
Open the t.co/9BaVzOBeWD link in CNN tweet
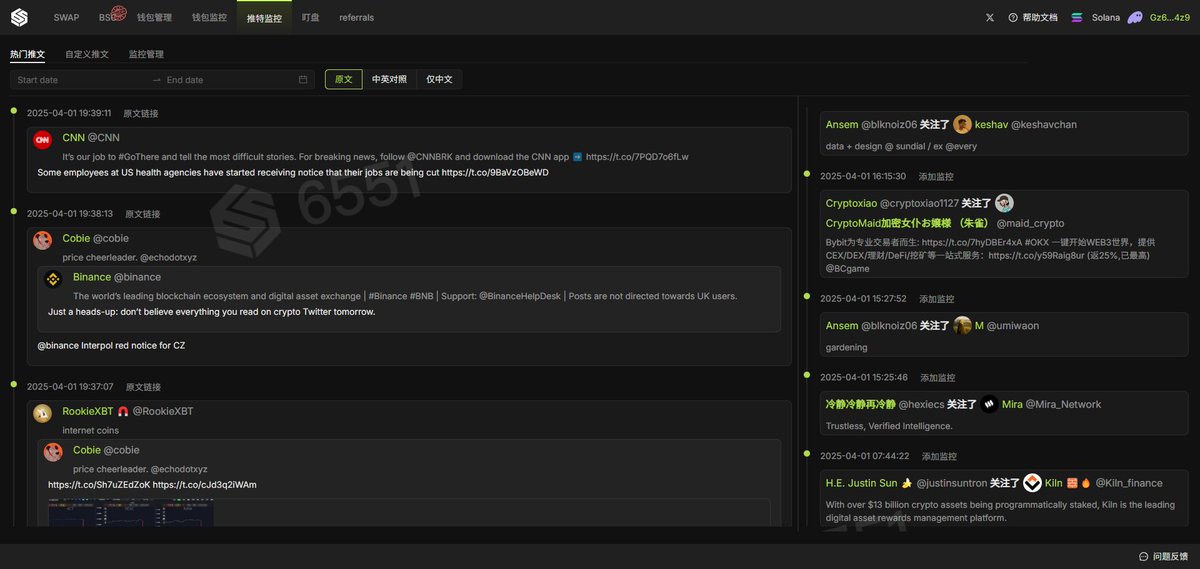click(495, 172)
